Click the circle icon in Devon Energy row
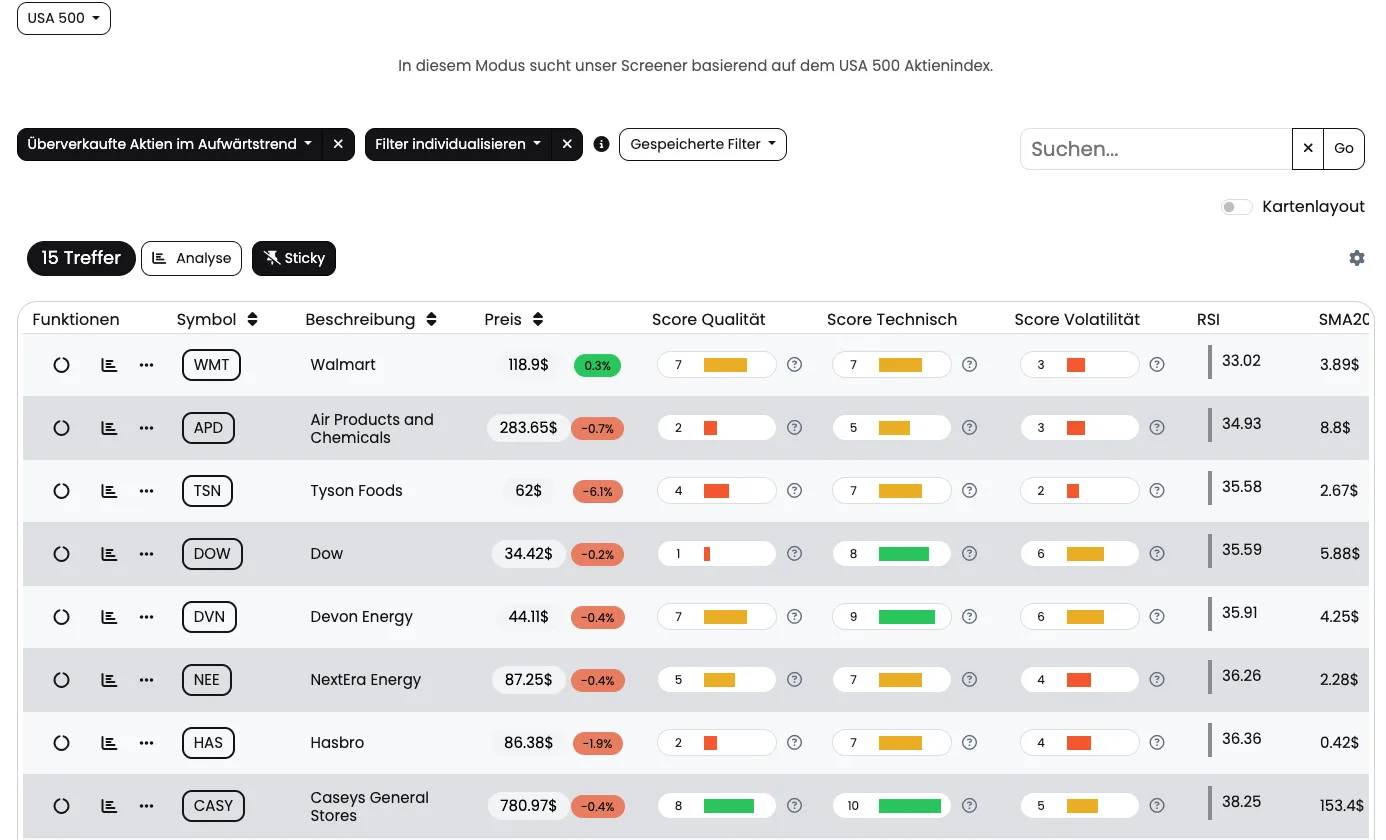 61,617
